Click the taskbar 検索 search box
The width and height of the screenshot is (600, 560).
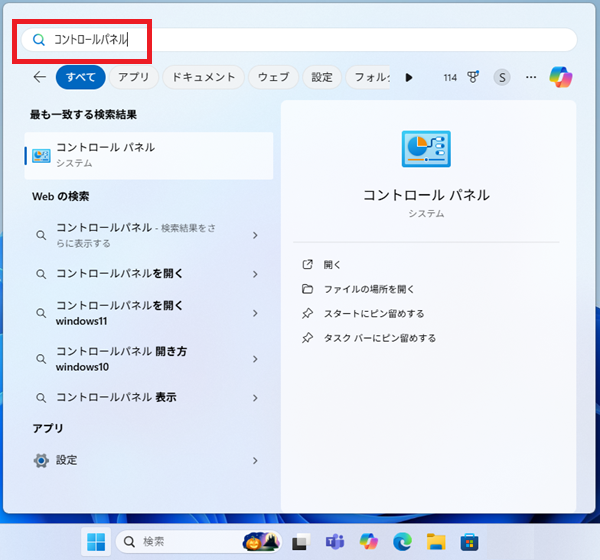point(199,542)
